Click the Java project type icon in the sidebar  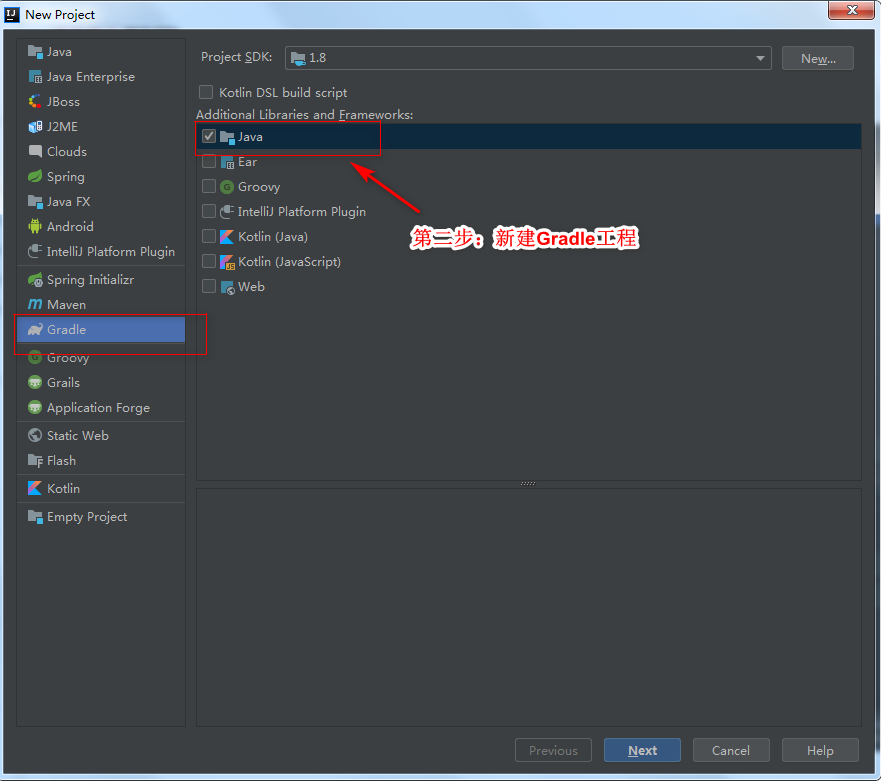(x=35, y=52)
